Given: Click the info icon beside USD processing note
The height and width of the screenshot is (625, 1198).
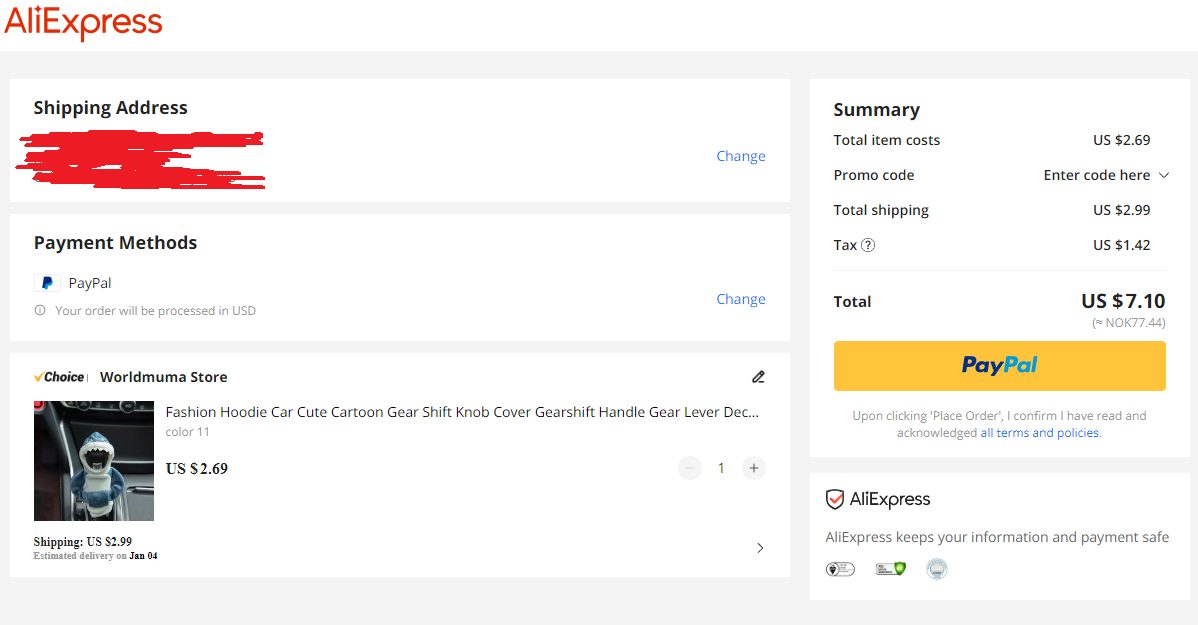Looking at the screenshot, I should (40, 310).
